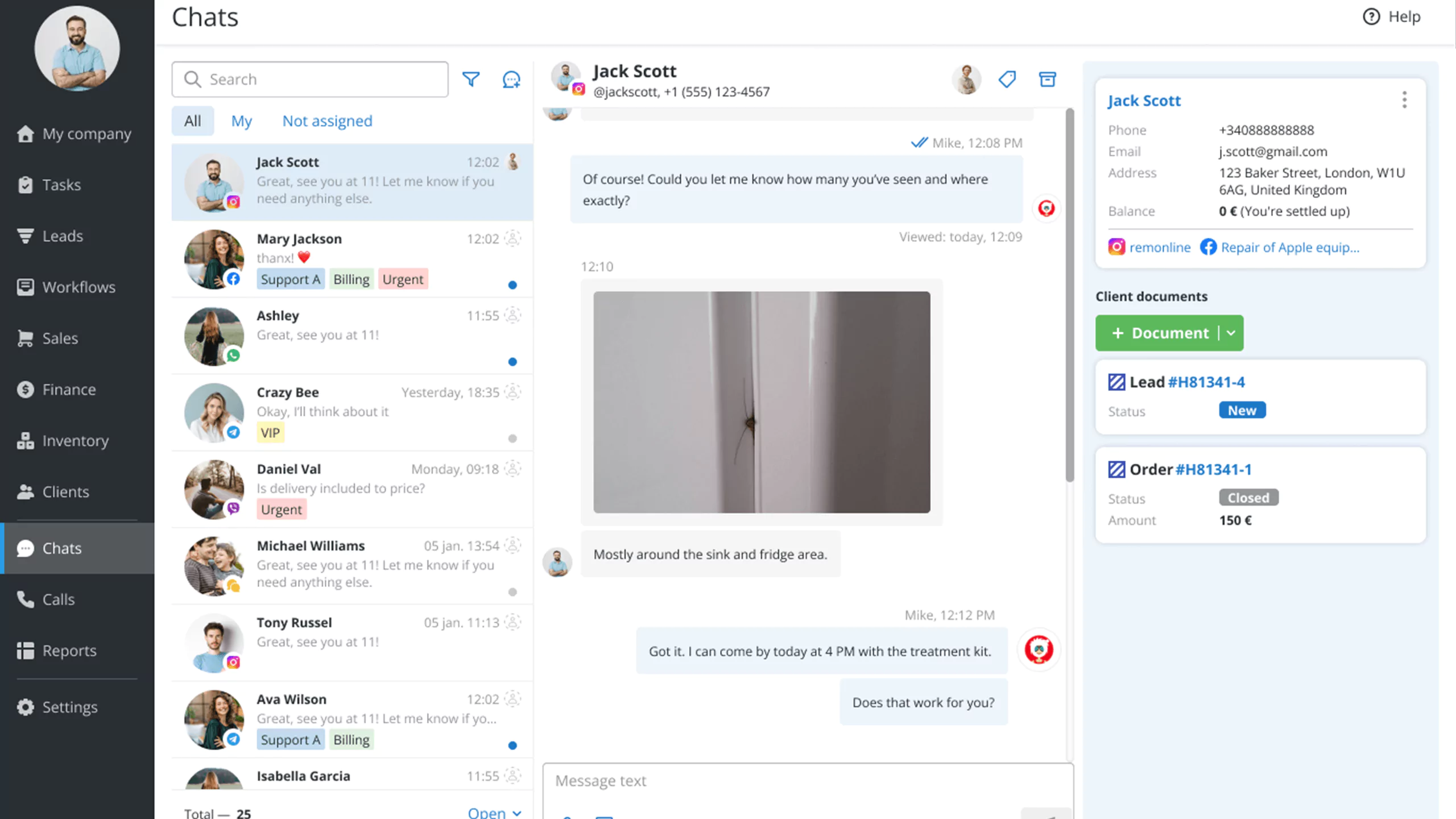Toggle unread dot on Ashley chat
Viewport: 1456px width, 819px height.
click(x=512, y=362)
